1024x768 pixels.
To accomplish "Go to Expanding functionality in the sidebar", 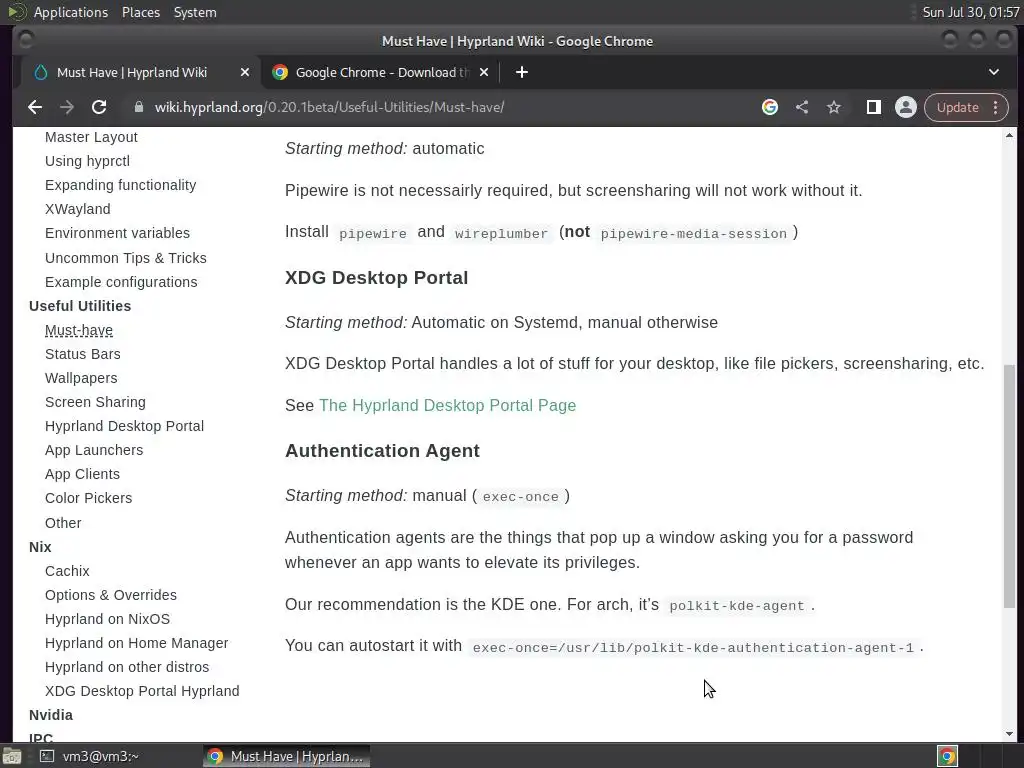I will (x=120, y=185).
